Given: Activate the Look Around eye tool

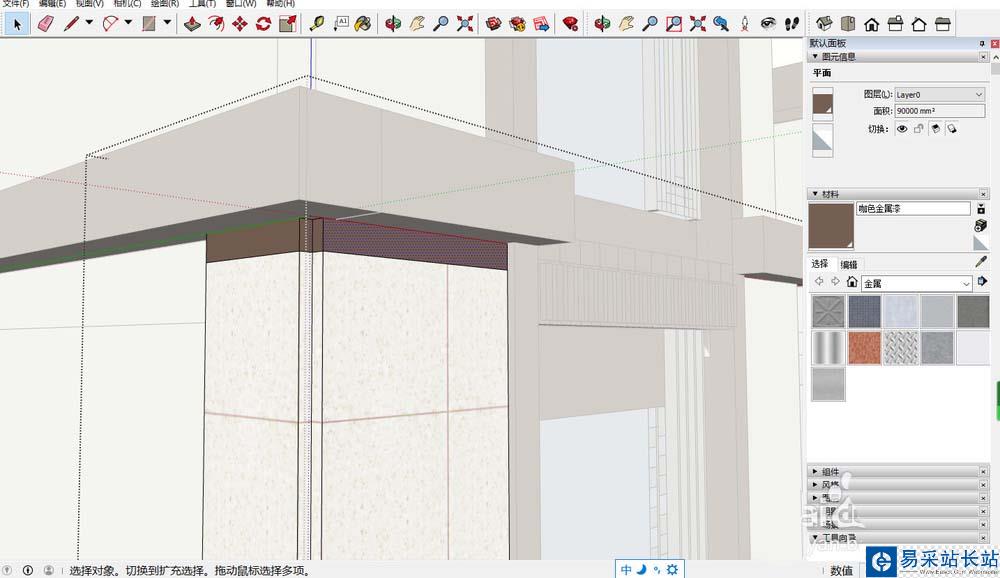Looking at the screenshot, I should 768,24.
